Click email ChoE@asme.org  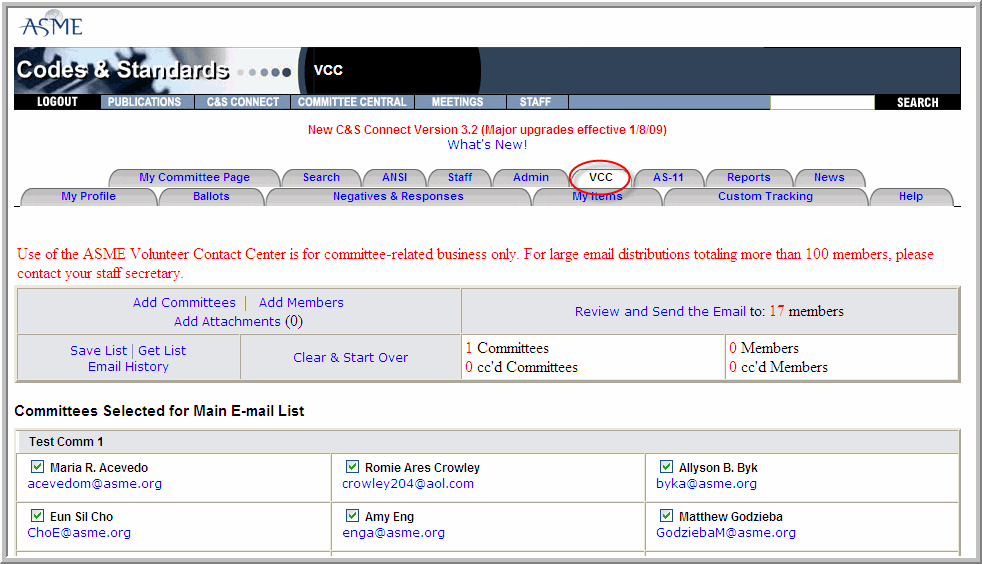pyautogui.click(x=79, y=533)
